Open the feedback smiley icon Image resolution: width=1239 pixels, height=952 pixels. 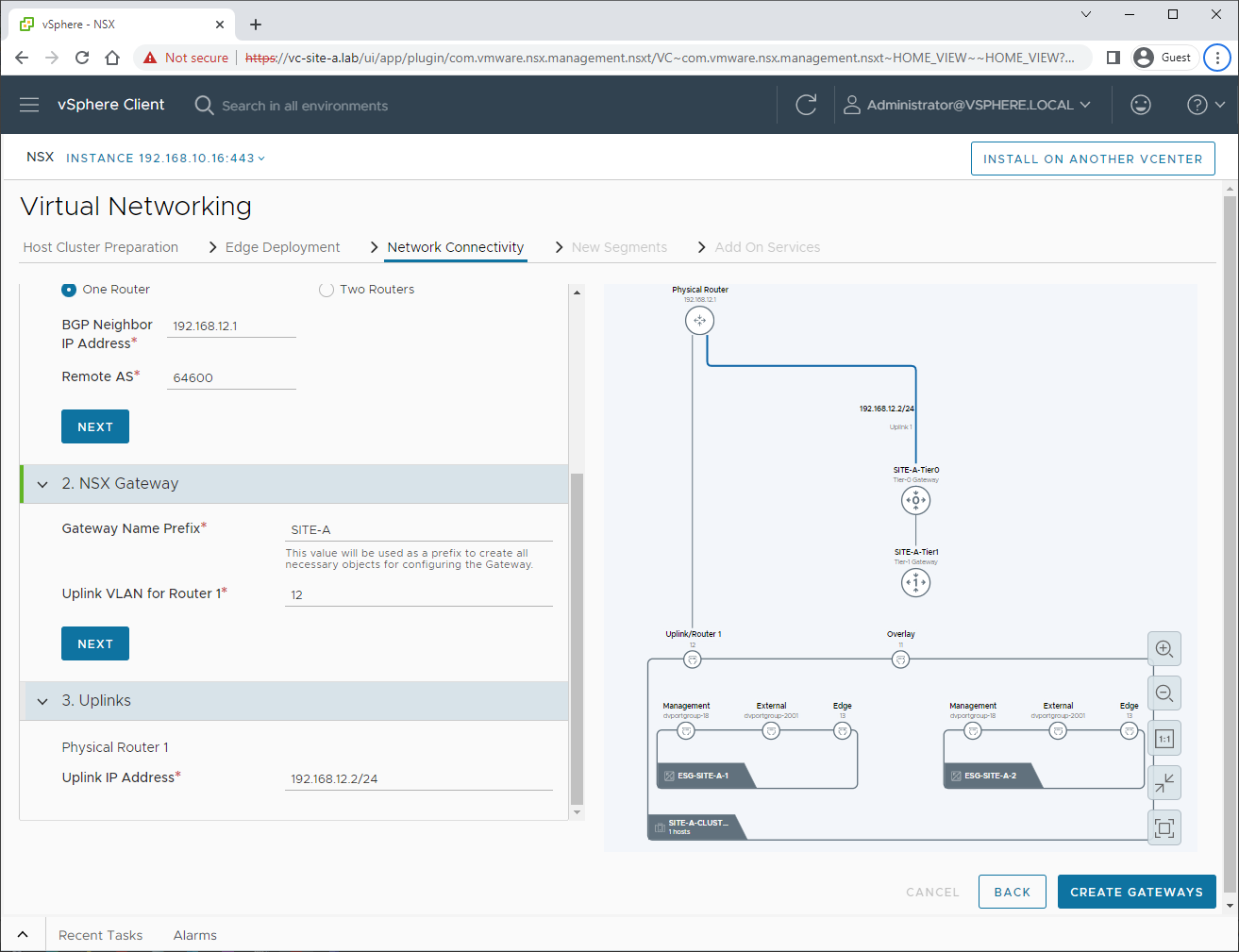tap(1141, 105)
